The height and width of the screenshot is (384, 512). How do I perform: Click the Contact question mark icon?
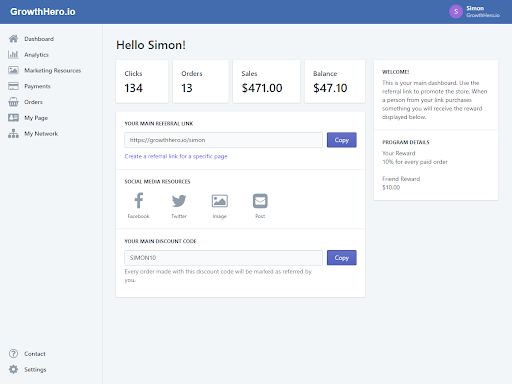pyautogui.click(x=13, y=353)
